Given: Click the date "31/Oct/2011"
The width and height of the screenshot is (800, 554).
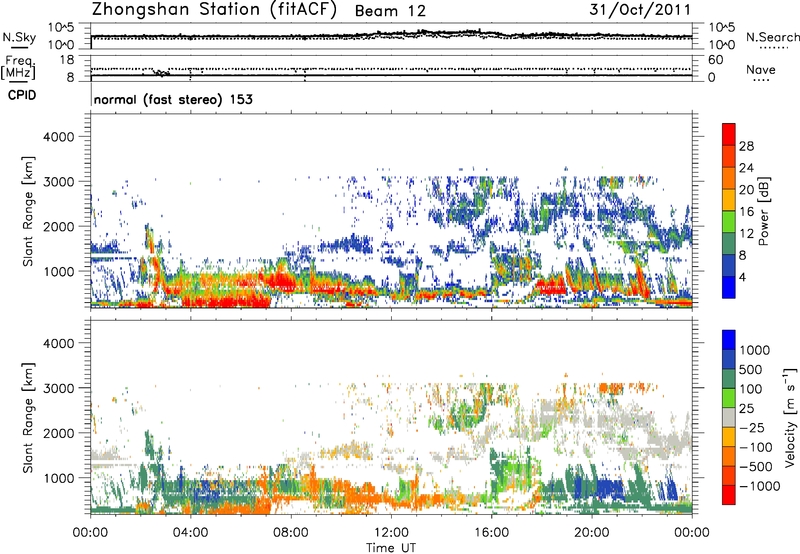Looking at the screenshot, I should click(x=640, y=10).
